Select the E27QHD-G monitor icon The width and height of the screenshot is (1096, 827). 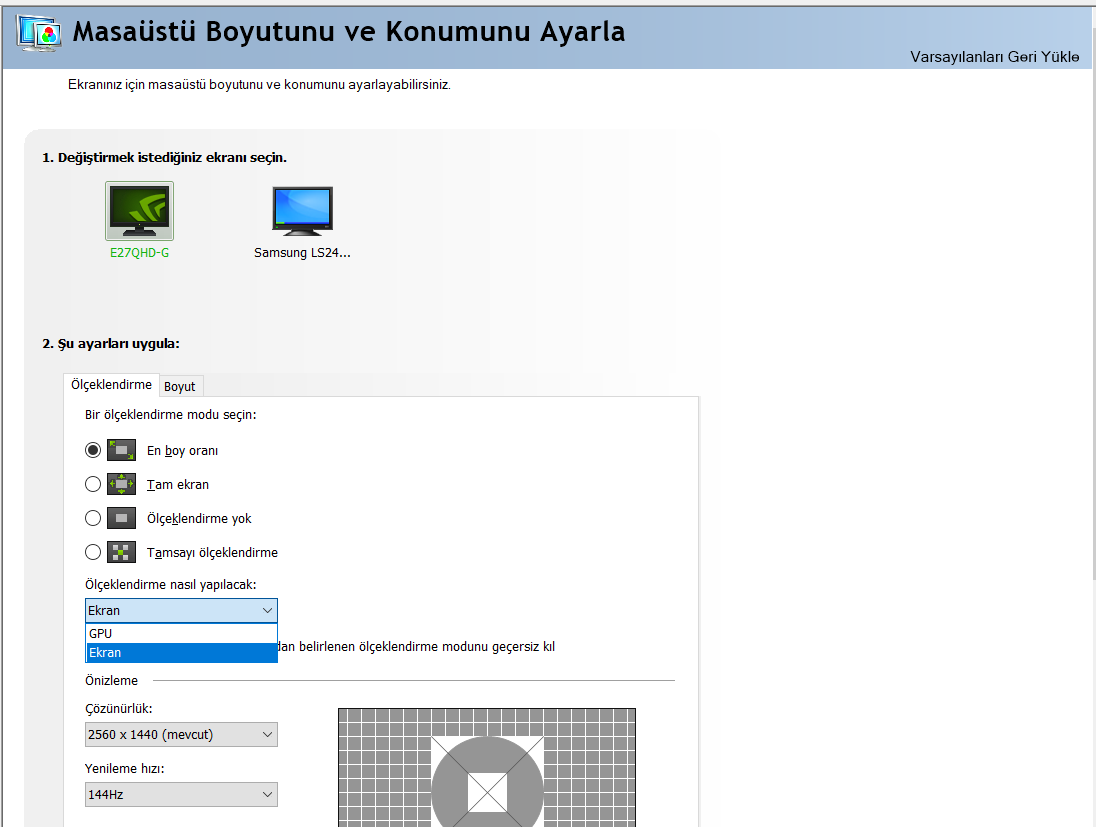[139, 211]
